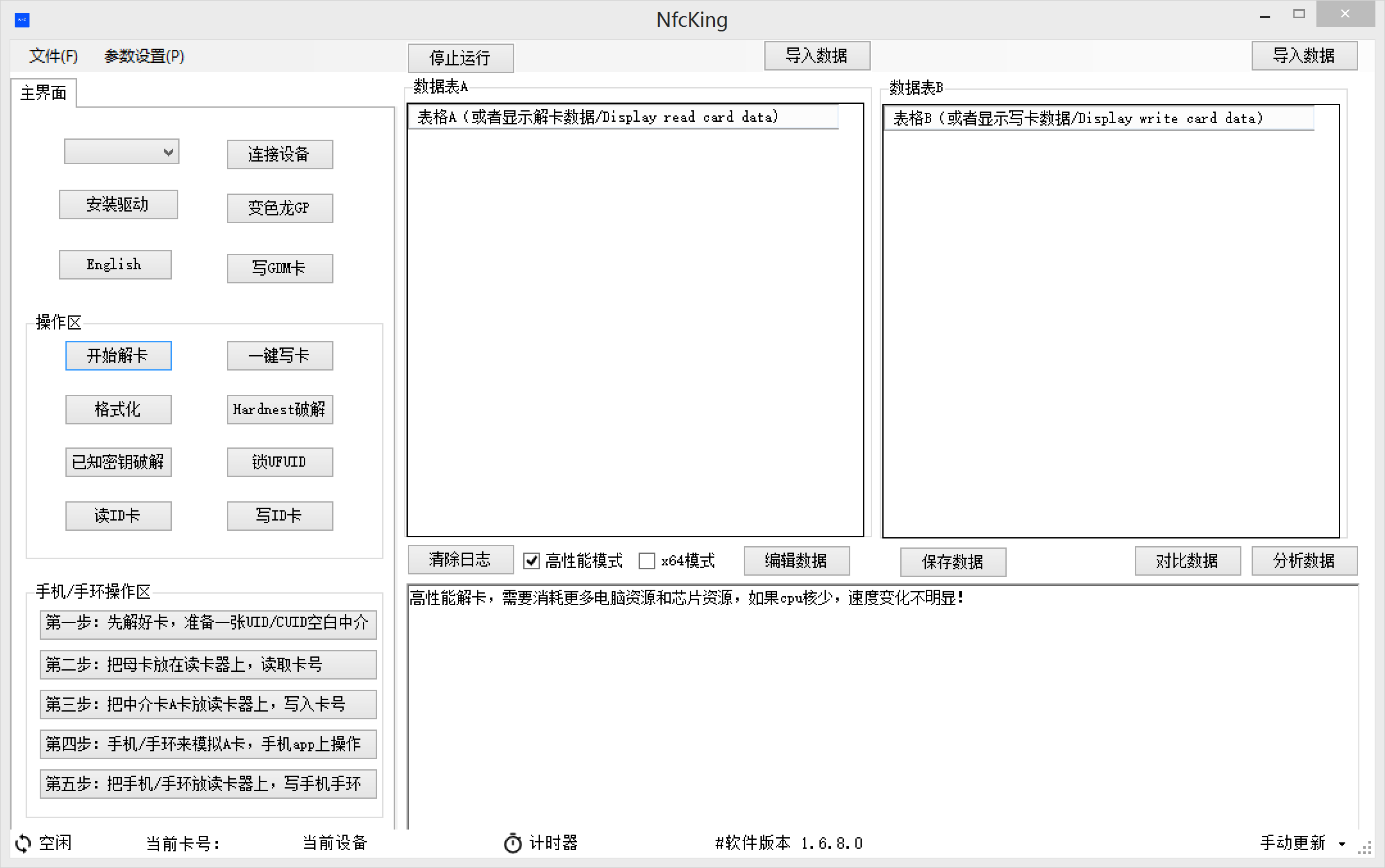
Task: Toggle the 高性能模式 checkbox
Action: pos(532,561)
